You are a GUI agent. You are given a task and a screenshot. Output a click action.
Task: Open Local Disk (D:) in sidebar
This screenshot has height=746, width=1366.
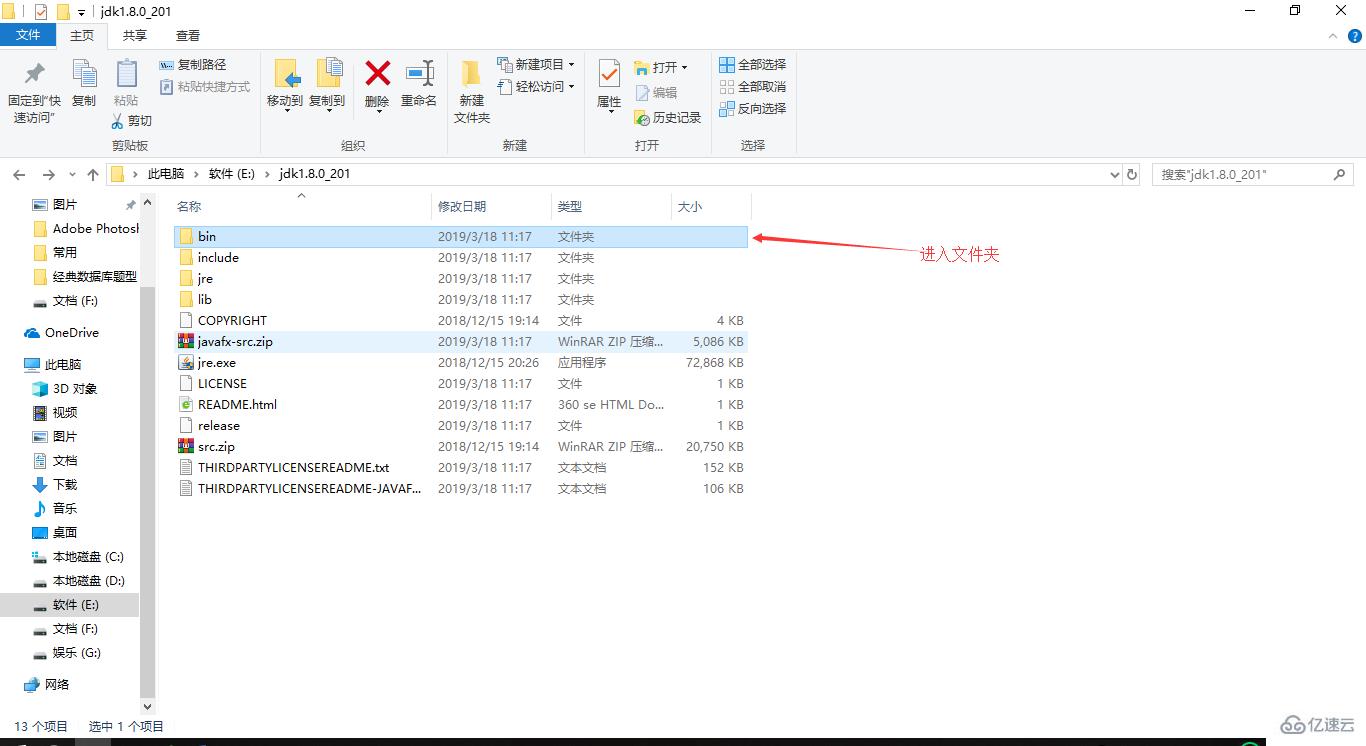pyautogui.click(x=78, y=581)
